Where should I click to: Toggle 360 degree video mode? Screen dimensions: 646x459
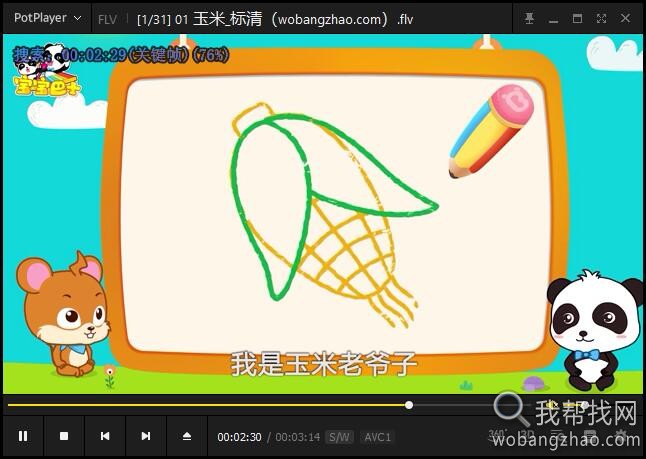pyautogui.click(x=498, y=435)
